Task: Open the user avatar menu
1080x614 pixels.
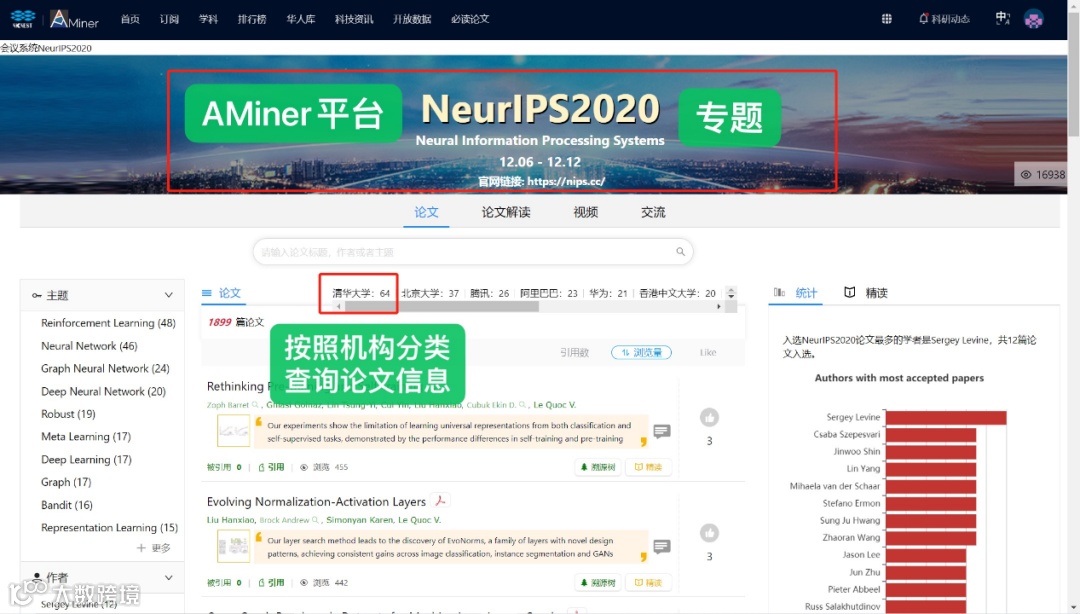Action: click(1033, 19)
